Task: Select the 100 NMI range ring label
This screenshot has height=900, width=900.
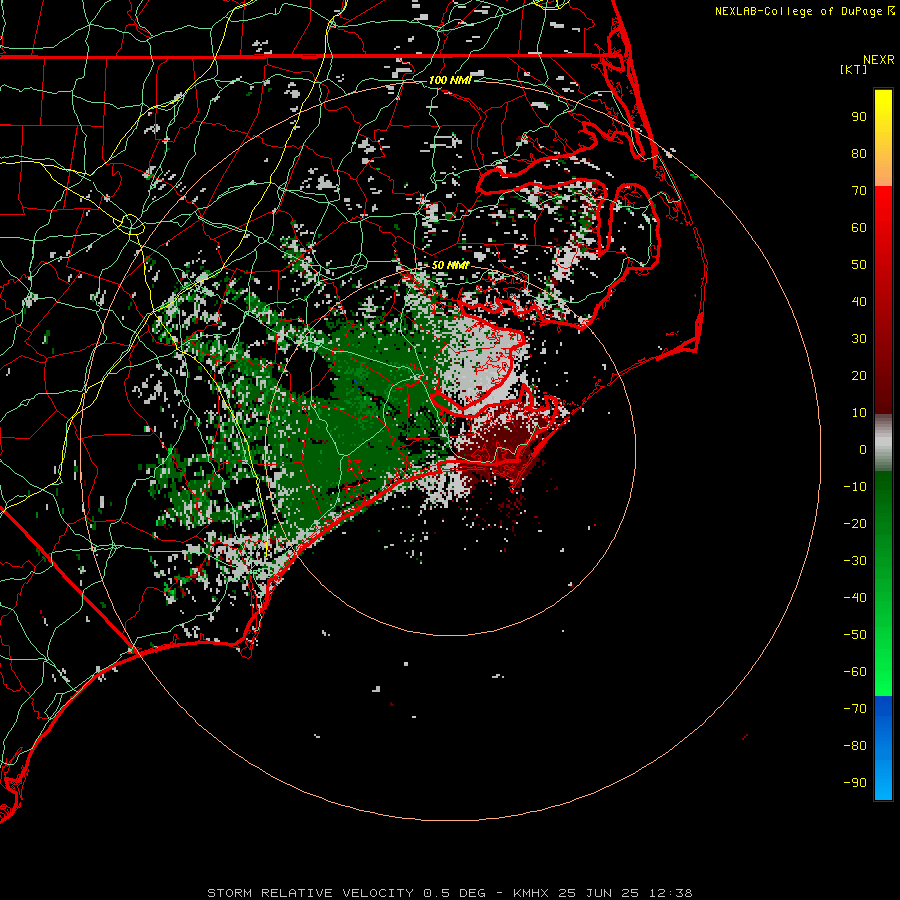Action: point(450,80)
